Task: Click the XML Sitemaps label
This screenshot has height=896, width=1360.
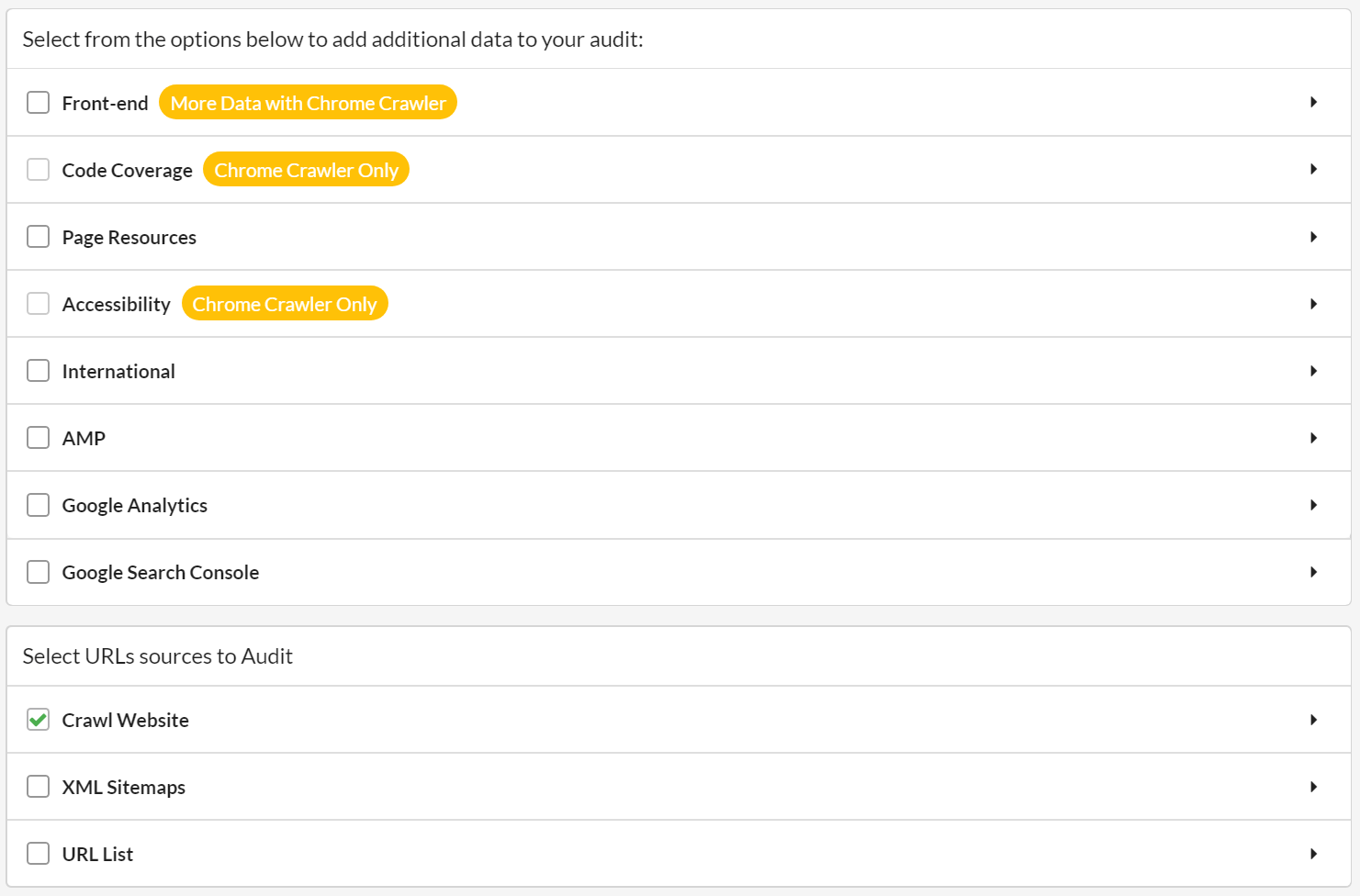Action: [123, 787]
